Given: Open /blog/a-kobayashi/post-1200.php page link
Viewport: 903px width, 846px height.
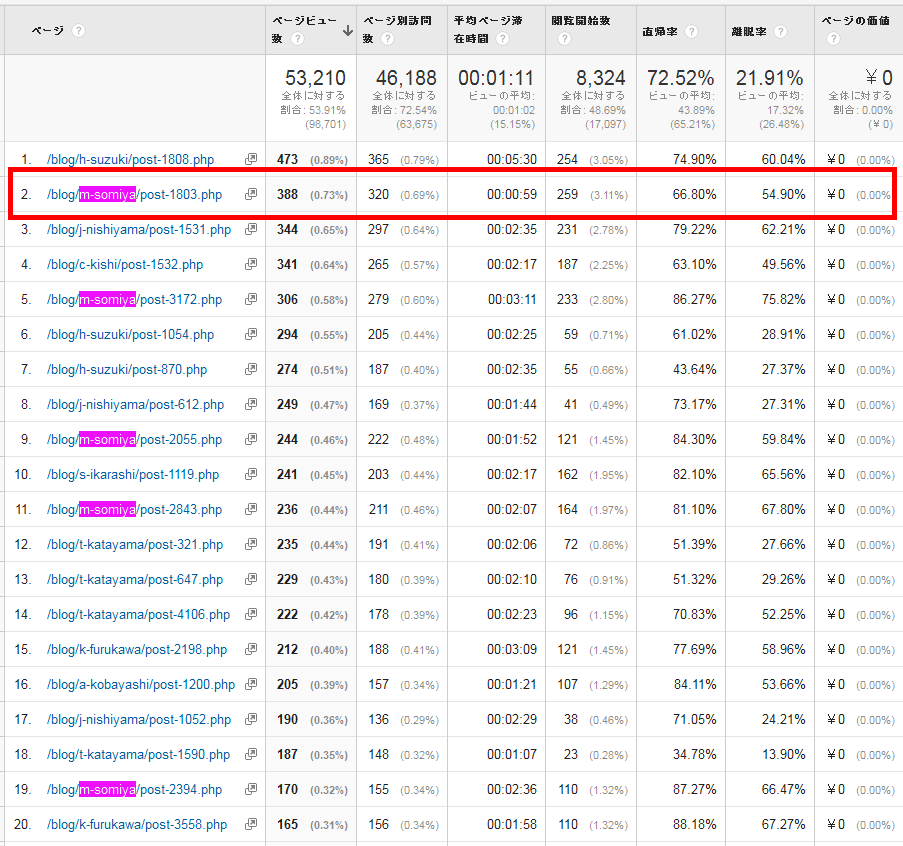Looking at the screenshot, I should (x=141, y=685).
